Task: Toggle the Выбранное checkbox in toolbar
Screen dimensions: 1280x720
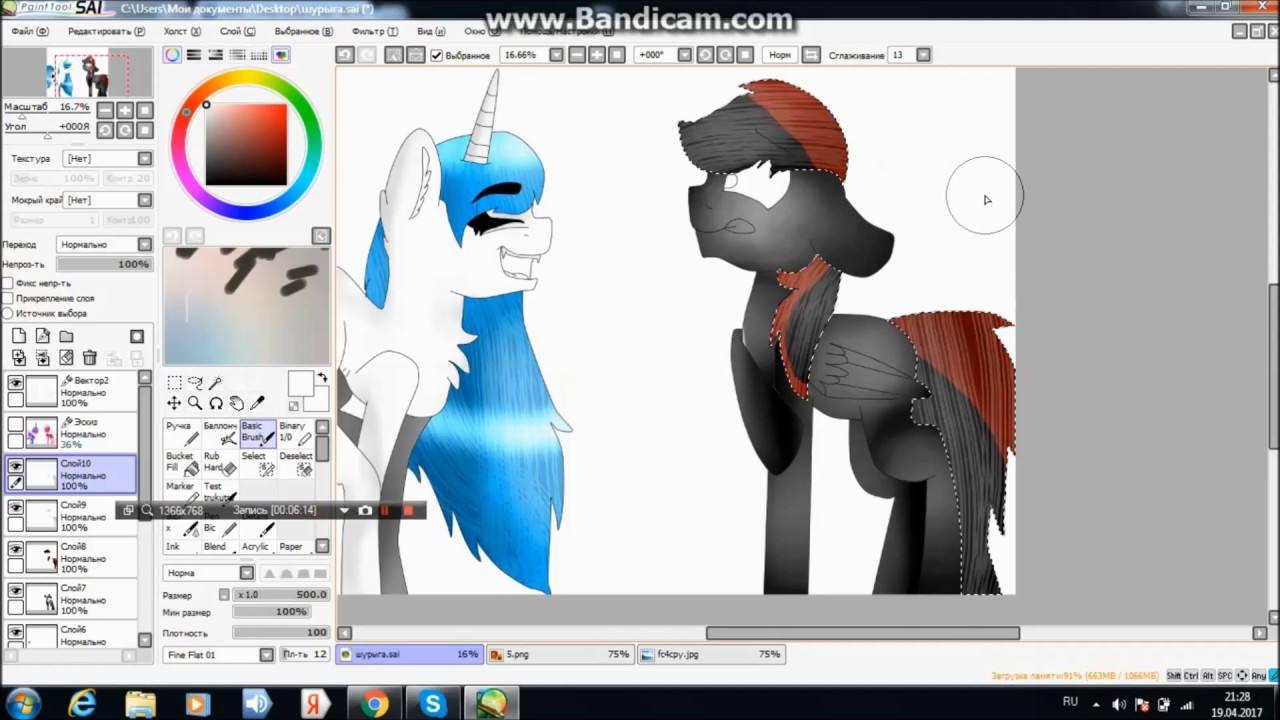Action: tap(437, 55)
